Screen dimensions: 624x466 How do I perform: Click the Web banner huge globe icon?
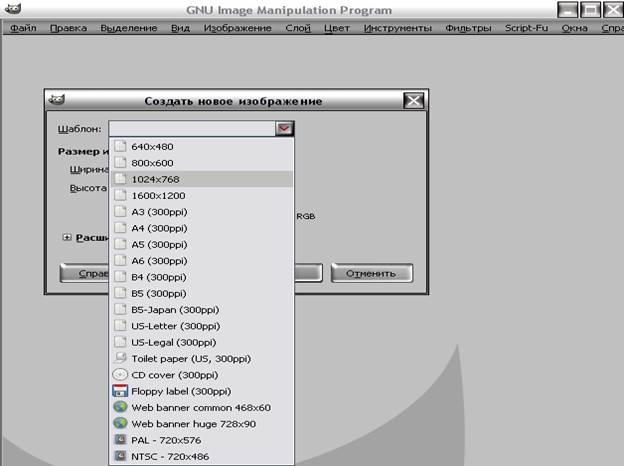120,424
